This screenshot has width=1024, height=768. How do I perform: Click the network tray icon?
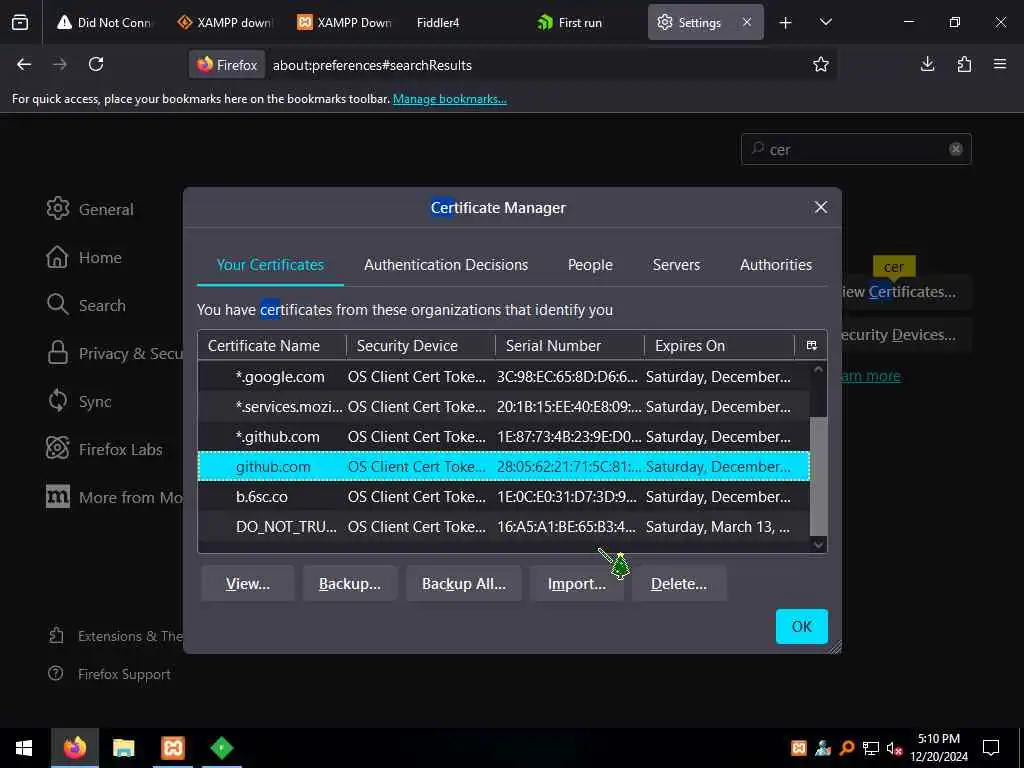coord(871,748)
